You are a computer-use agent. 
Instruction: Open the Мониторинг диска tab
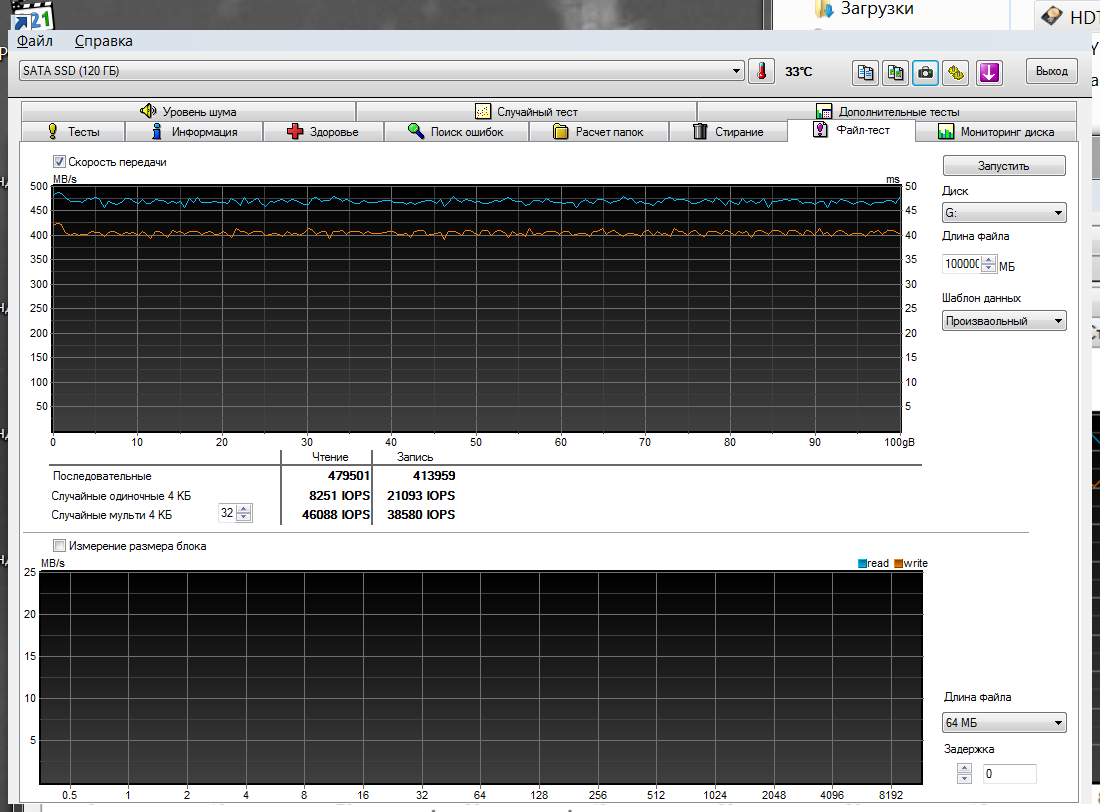point(996,131)
